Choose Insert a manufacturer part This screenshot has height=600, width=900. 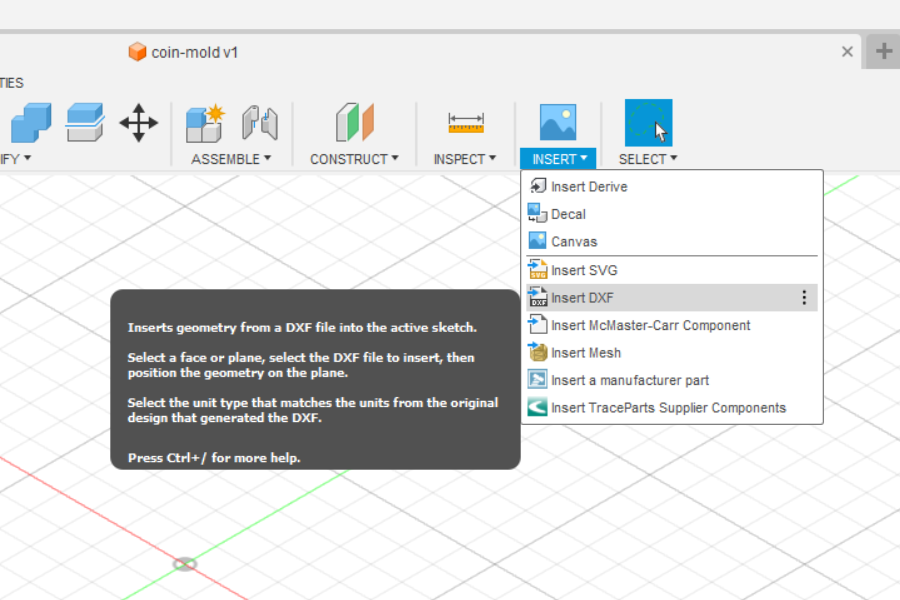pos(672,380)
